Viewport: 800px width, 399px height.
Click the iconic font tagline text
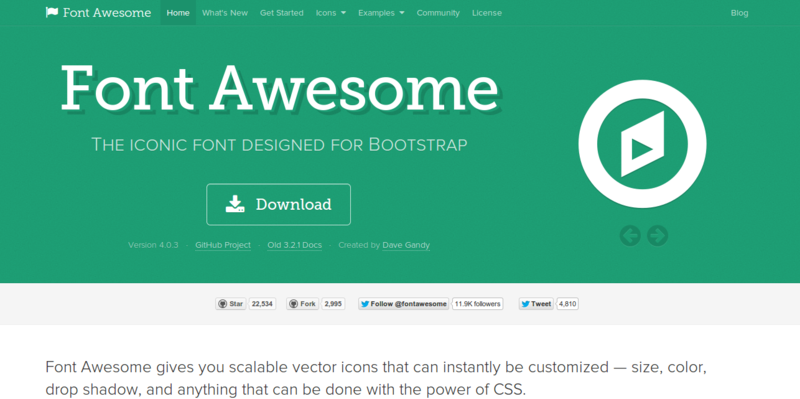point(279,145)
